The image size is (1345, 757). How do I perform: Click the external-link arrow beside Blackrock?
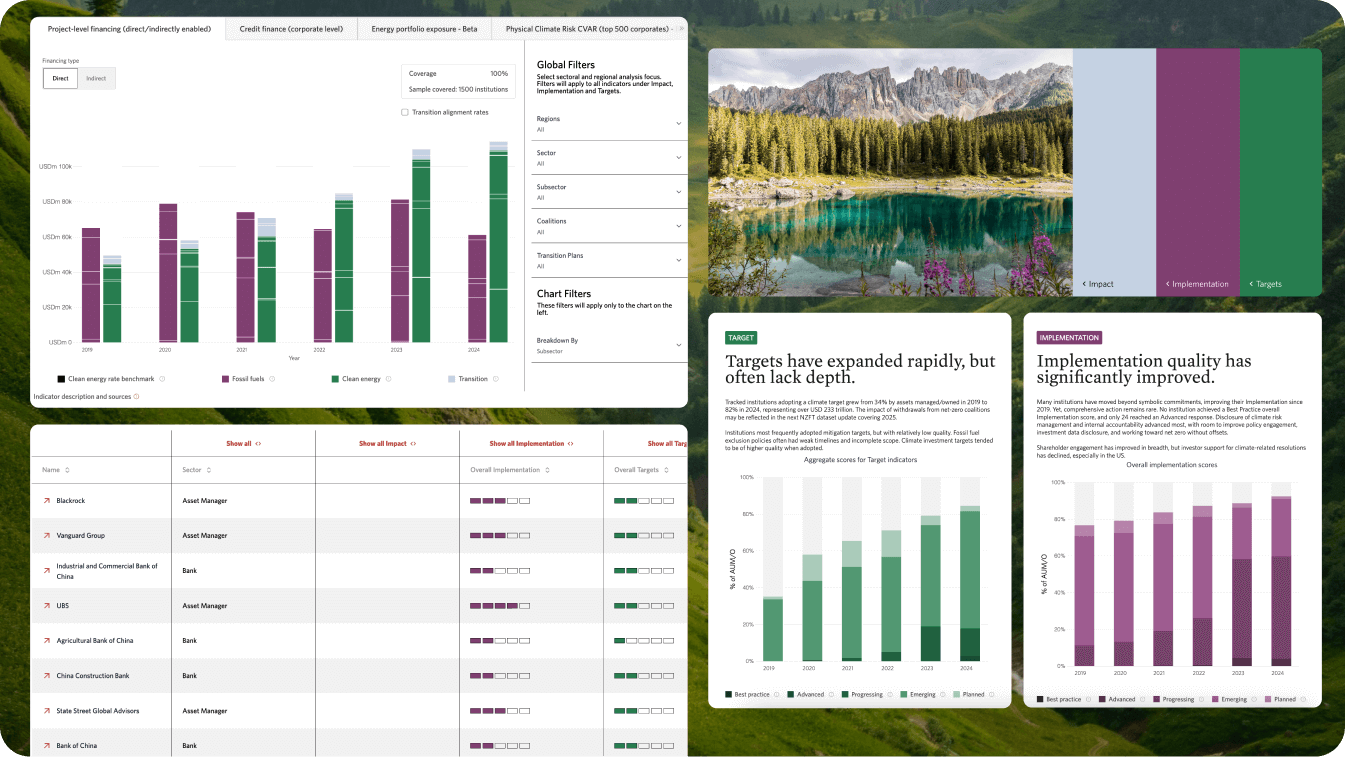(x=46, y=500)
